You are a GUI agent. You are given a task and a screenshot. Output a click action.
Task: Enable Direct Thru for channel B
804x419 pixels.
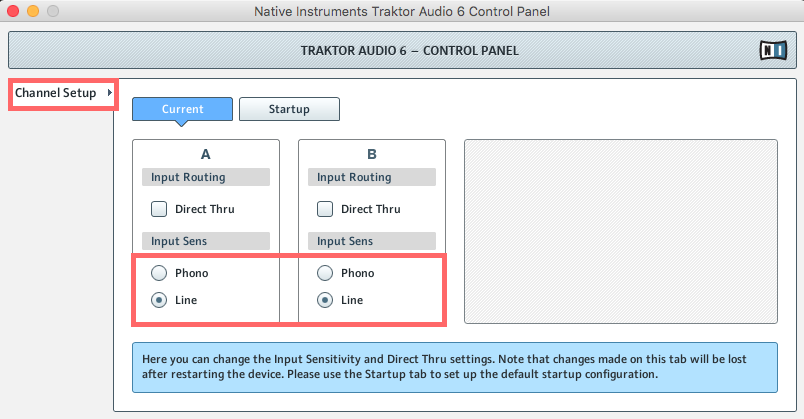tap(325, 209)
